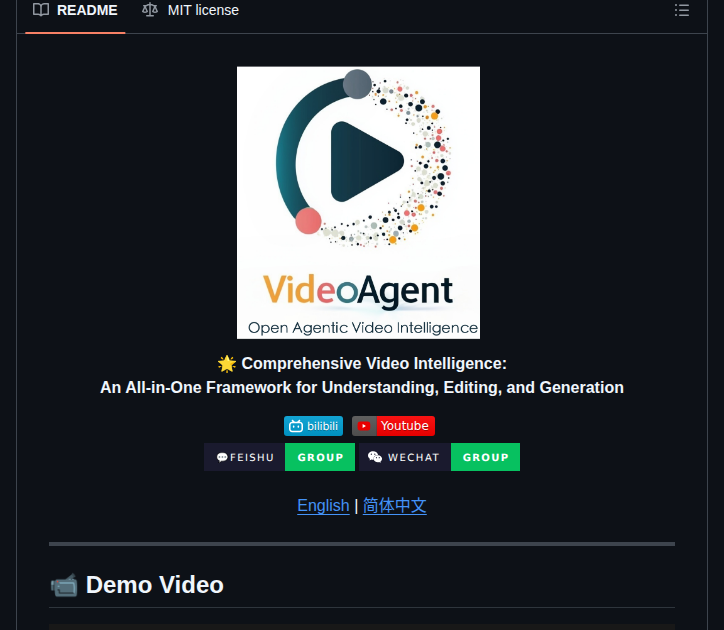The image size is (724, 630).
Task: Select the 简体中文 language link
Action: tap(395, 506)
